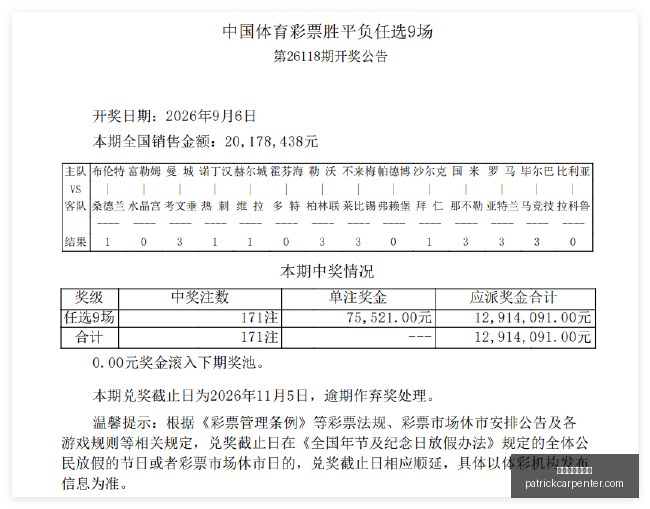Image resolution: width=650 pixels, height=509 pixels.
Task: Select away team 维拉
Action: point(250,206)
